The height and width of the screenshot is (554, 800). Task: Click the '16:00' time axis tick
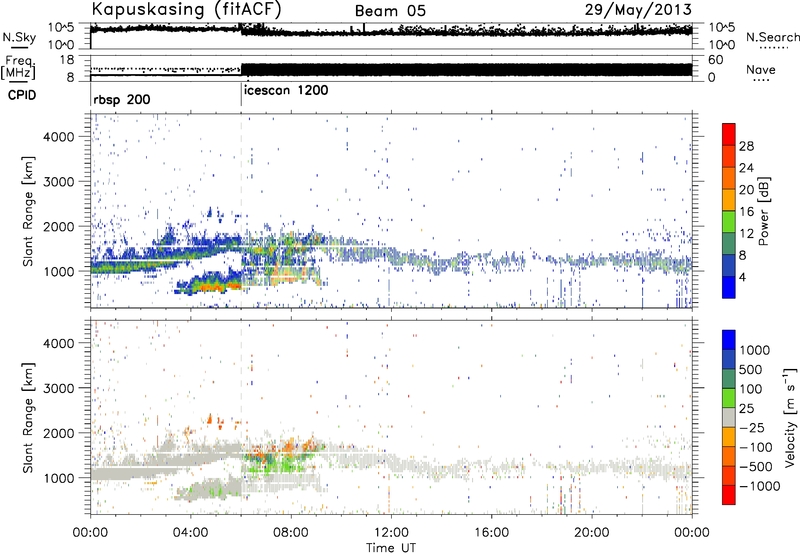(x=491, y=533)
